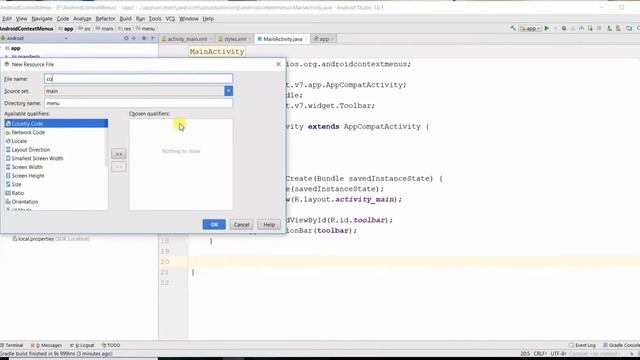Open the Source set dropdown arrow
The height and width of the screenshot is (360, 640).
(229, 91)
